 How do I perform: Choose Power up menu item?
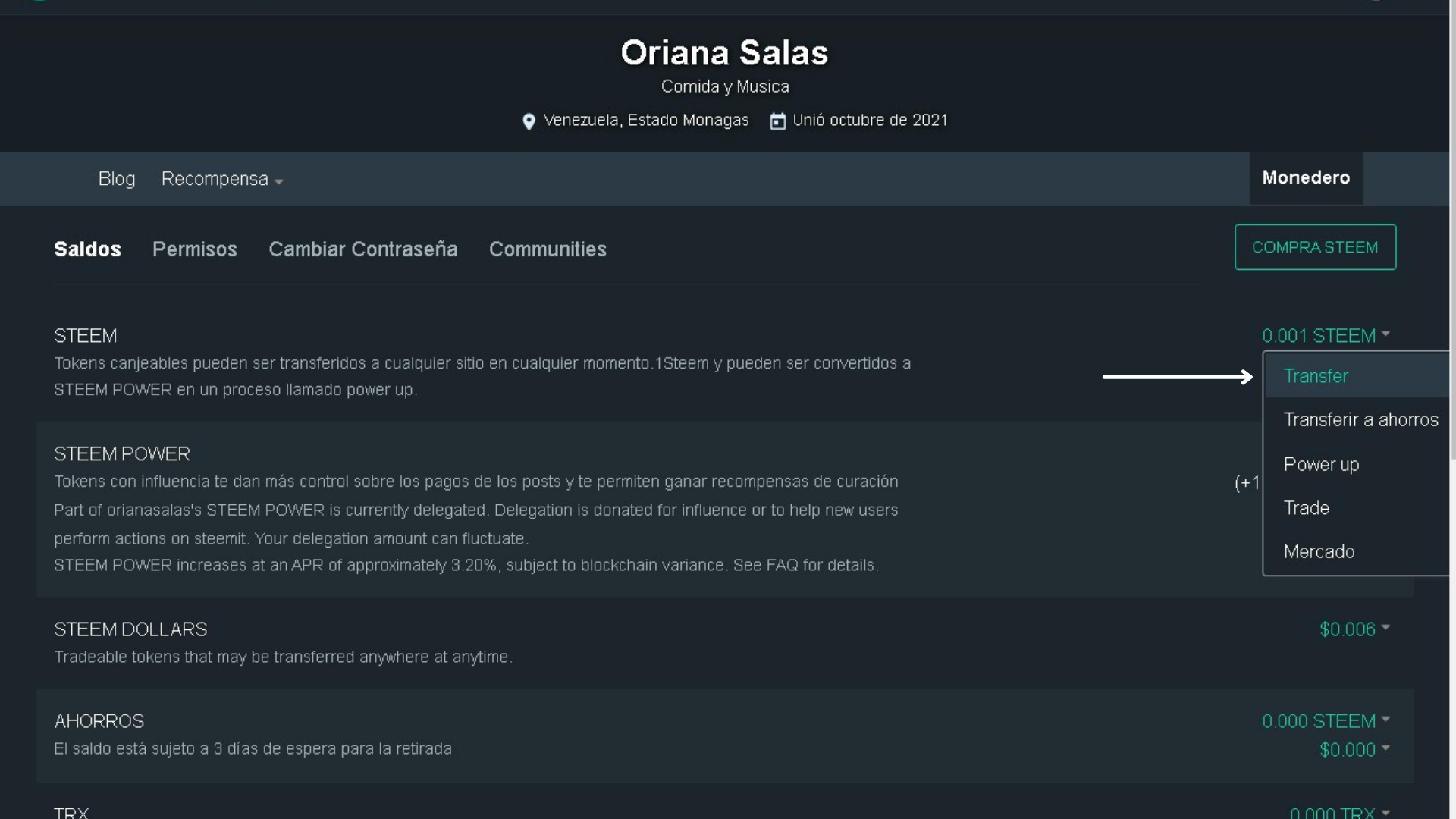pos(1321,464)
